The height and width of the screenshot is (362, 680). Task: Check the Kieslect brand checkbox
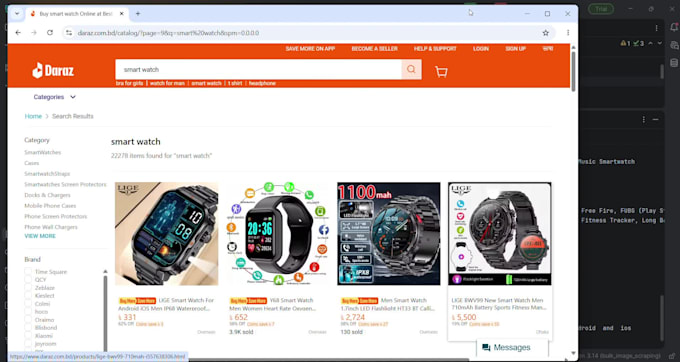(28, 296)
